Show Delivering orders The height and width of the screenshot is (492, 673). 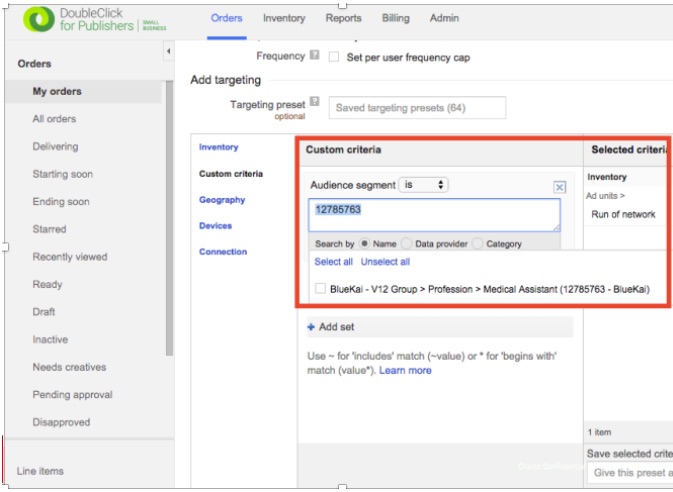coord(55,146)
